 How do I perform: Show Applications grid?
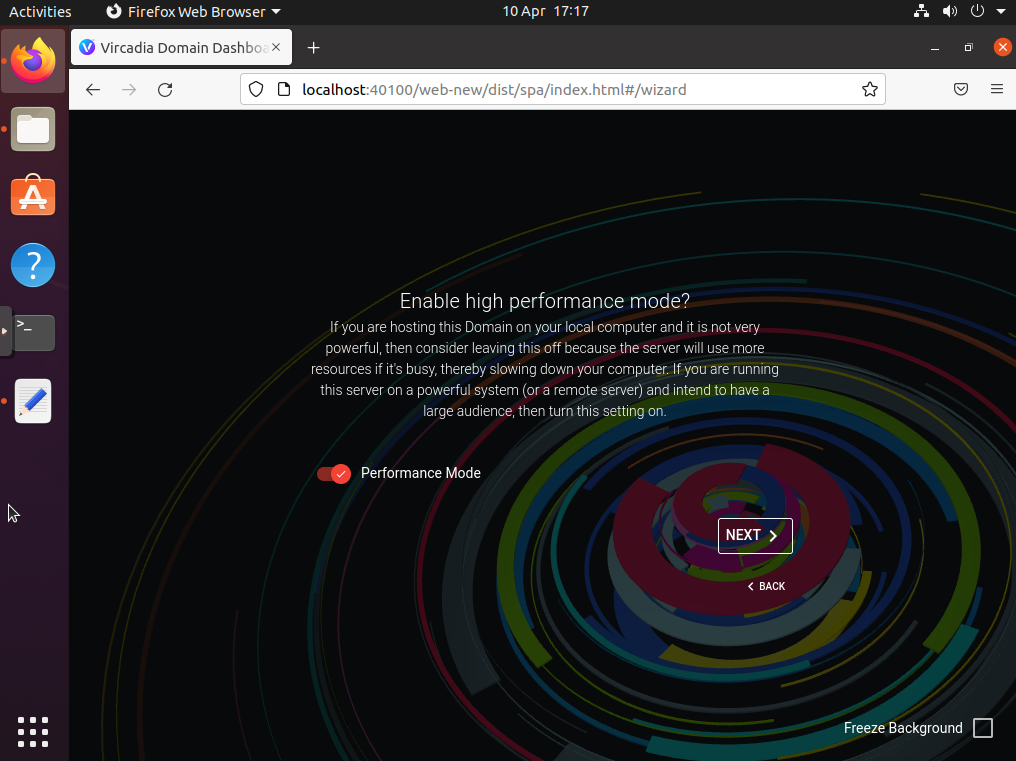coord(33,732)
